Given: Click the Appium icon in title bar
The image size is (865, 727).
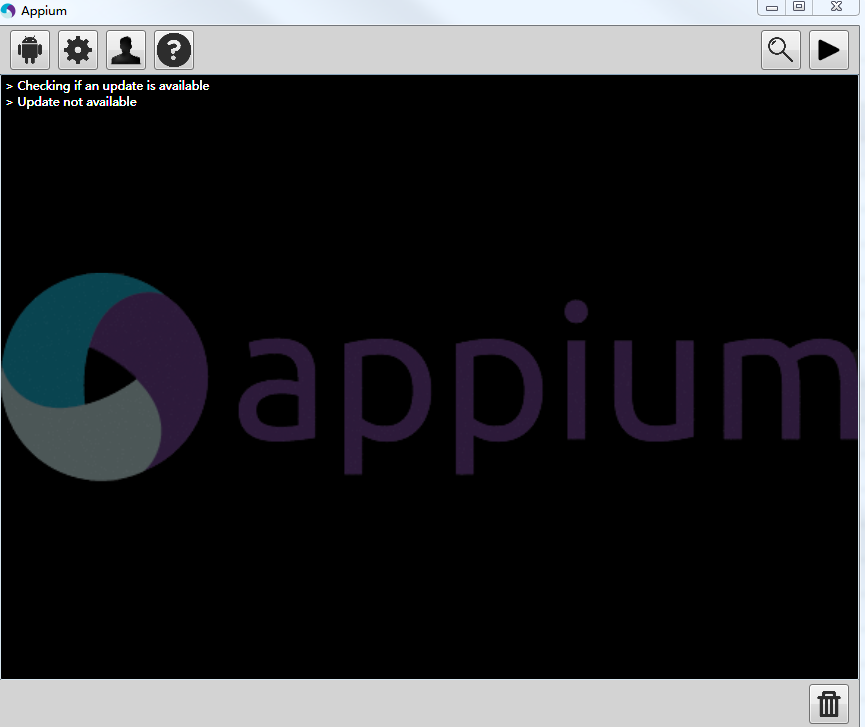Looking at the screenshot, I should click(x=8, y=10).
